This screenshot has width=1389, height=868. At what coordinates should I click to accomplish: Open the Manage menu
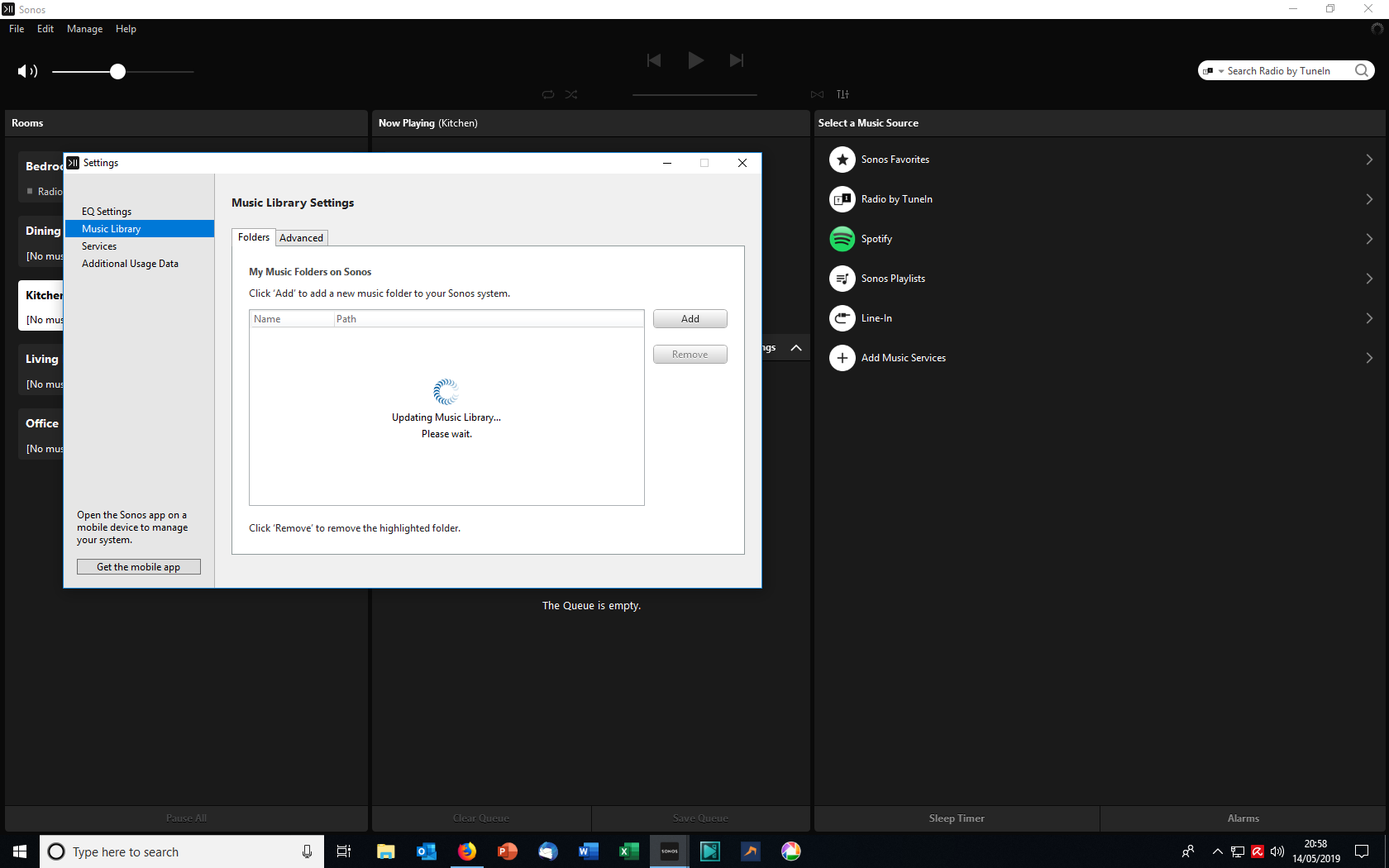[84, 29]
